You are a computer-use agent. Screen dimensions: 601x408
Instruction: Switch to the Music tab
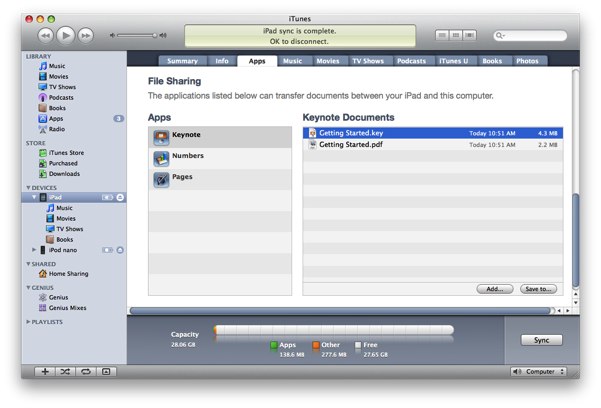click(x=292, y=61)
